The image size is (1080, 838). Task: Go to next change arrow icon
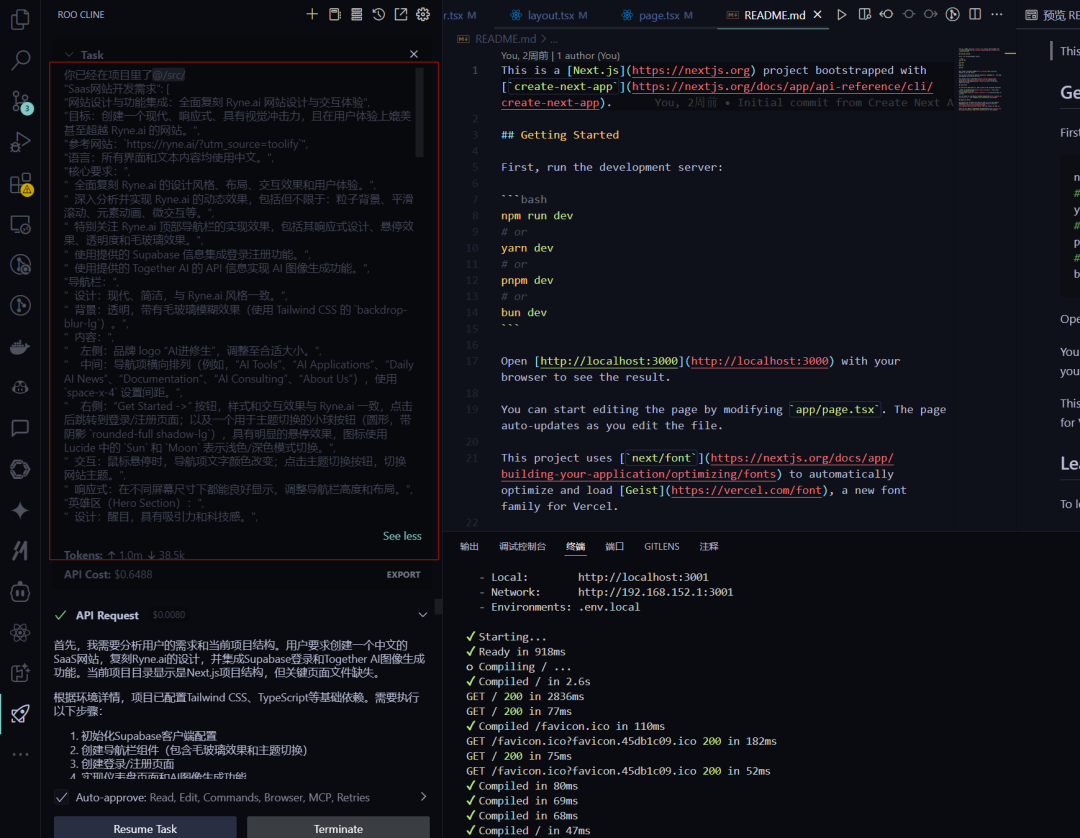931,14
